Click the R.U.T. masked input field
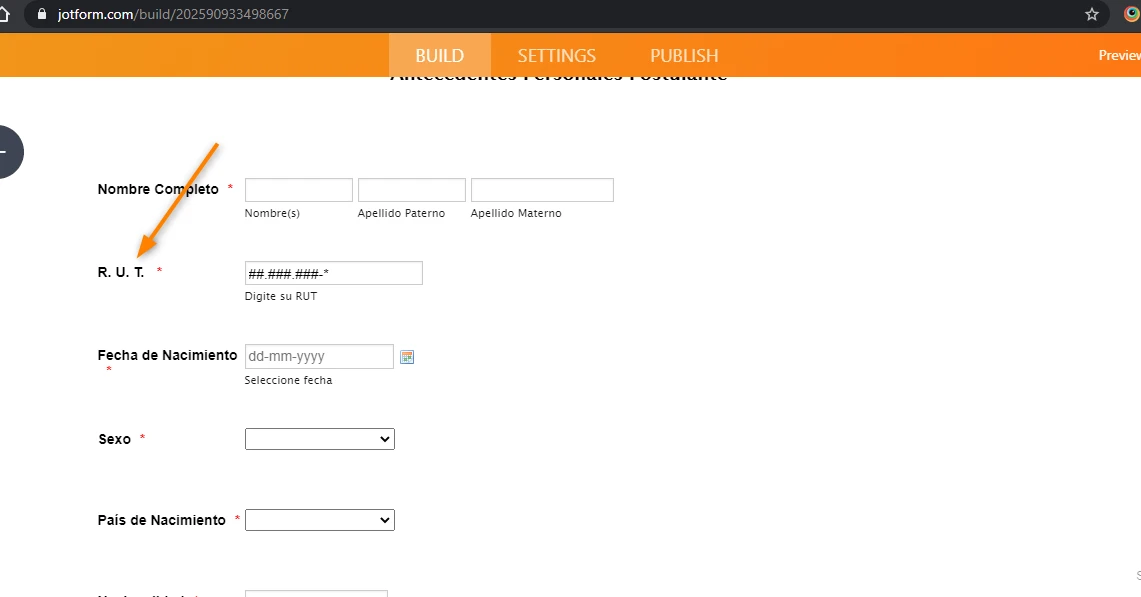The width and height of the screenshot is (1141, 597). (333, 273)
